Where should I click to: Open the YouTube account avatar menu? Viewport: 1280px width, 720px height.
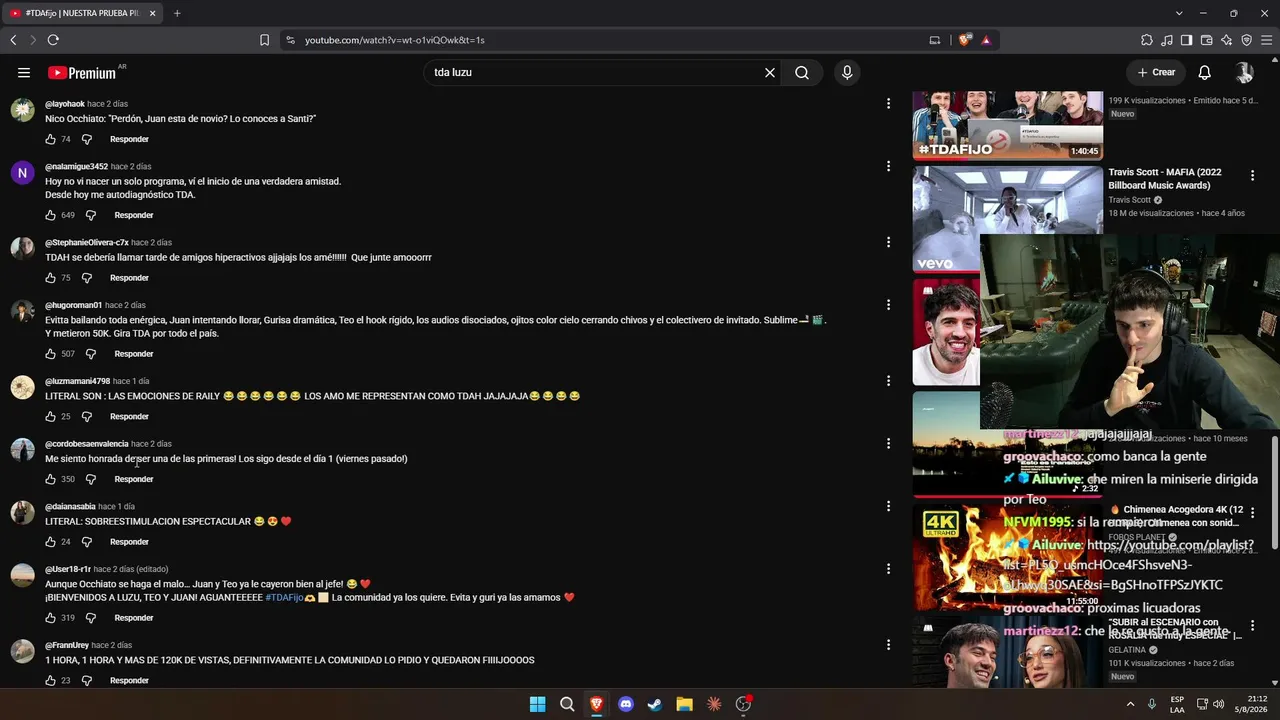pos(1244,72)
